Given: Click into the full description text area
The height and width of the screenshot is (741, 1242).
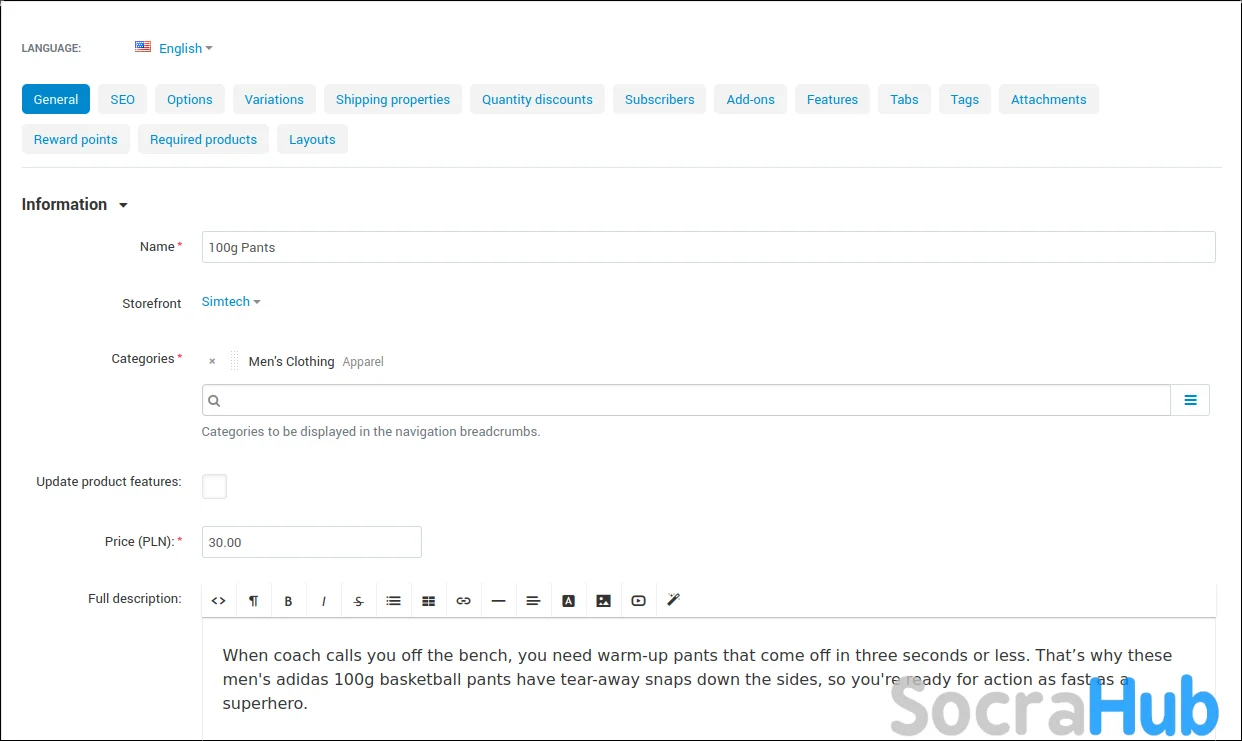Looking at the screenshot, I should click(x=709, y=680).
